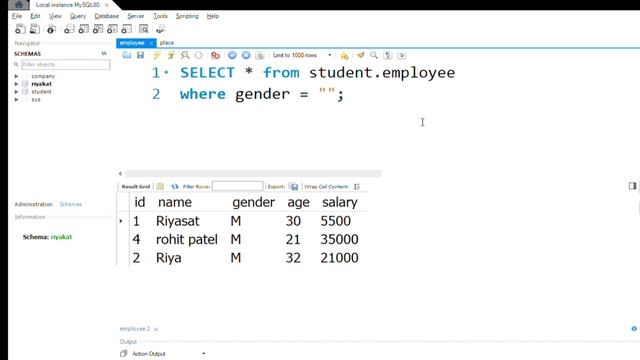
Task: Click the reconnect to DBMS icon
Action: pyautogui.click(x=160, y=29)
